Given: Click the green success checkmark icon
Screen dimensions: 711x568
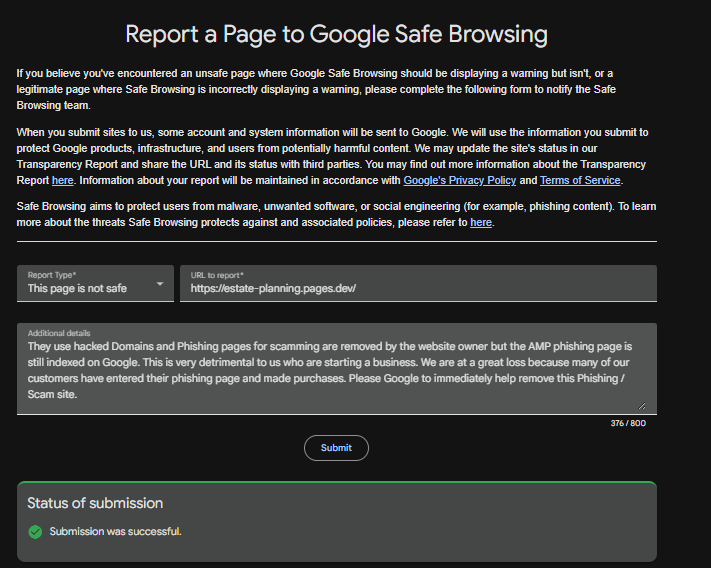Looking at the screenshot, I should [x=35, y=532].
